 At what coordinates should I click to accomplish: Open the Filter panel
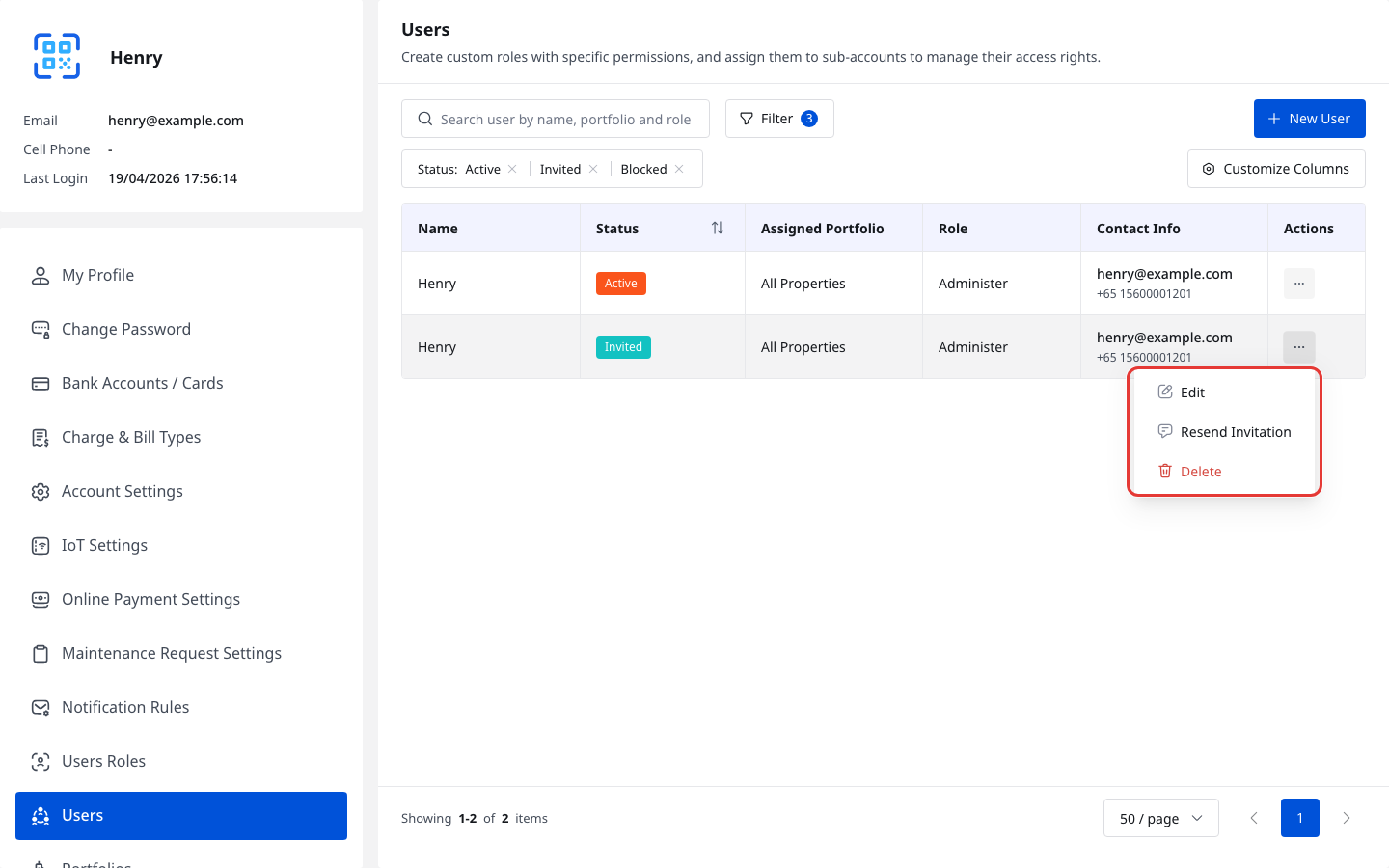click(x=779, y=119)
